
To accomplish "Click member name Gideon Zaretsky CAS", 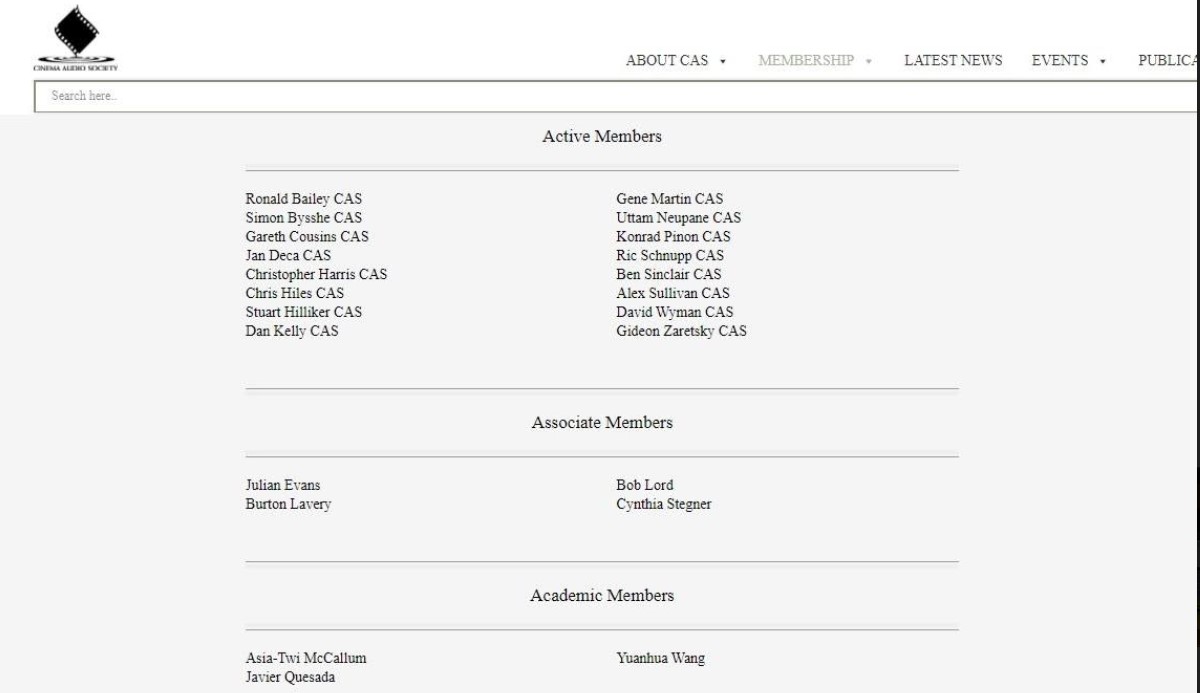I will coord(681,331).
